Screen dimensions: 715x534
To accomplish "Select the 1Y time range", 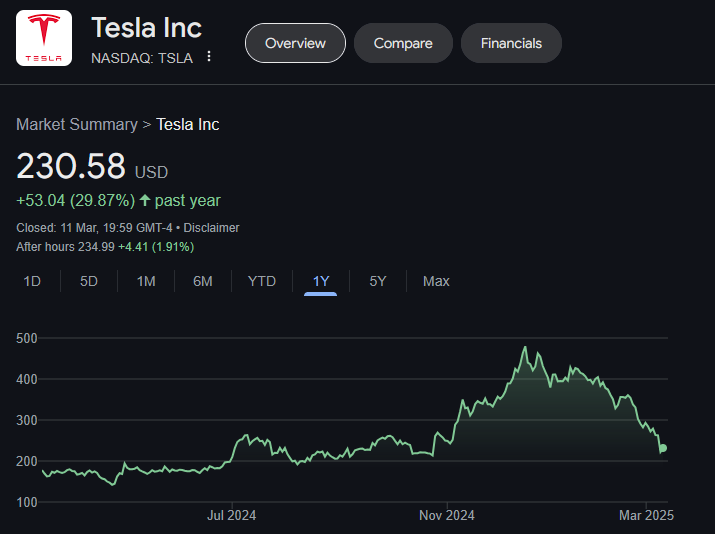I will click(321, 281).
